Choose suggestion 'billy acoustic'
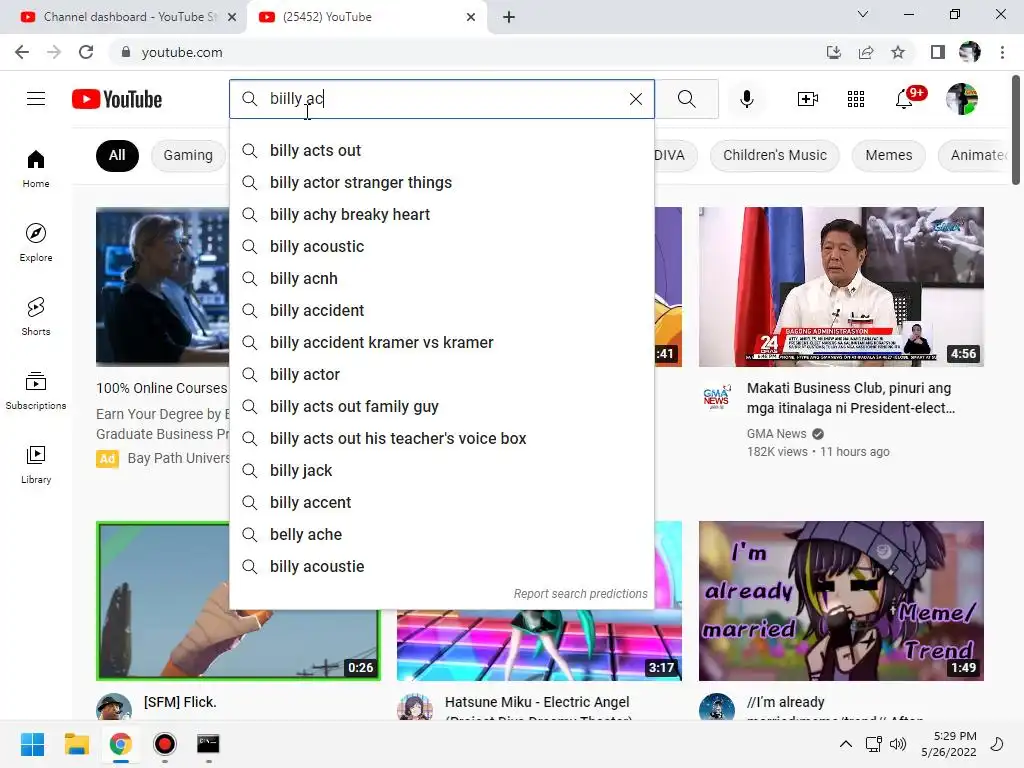Image resolution: width=1024 pixels, height=768 pixels. coord(441,246)
